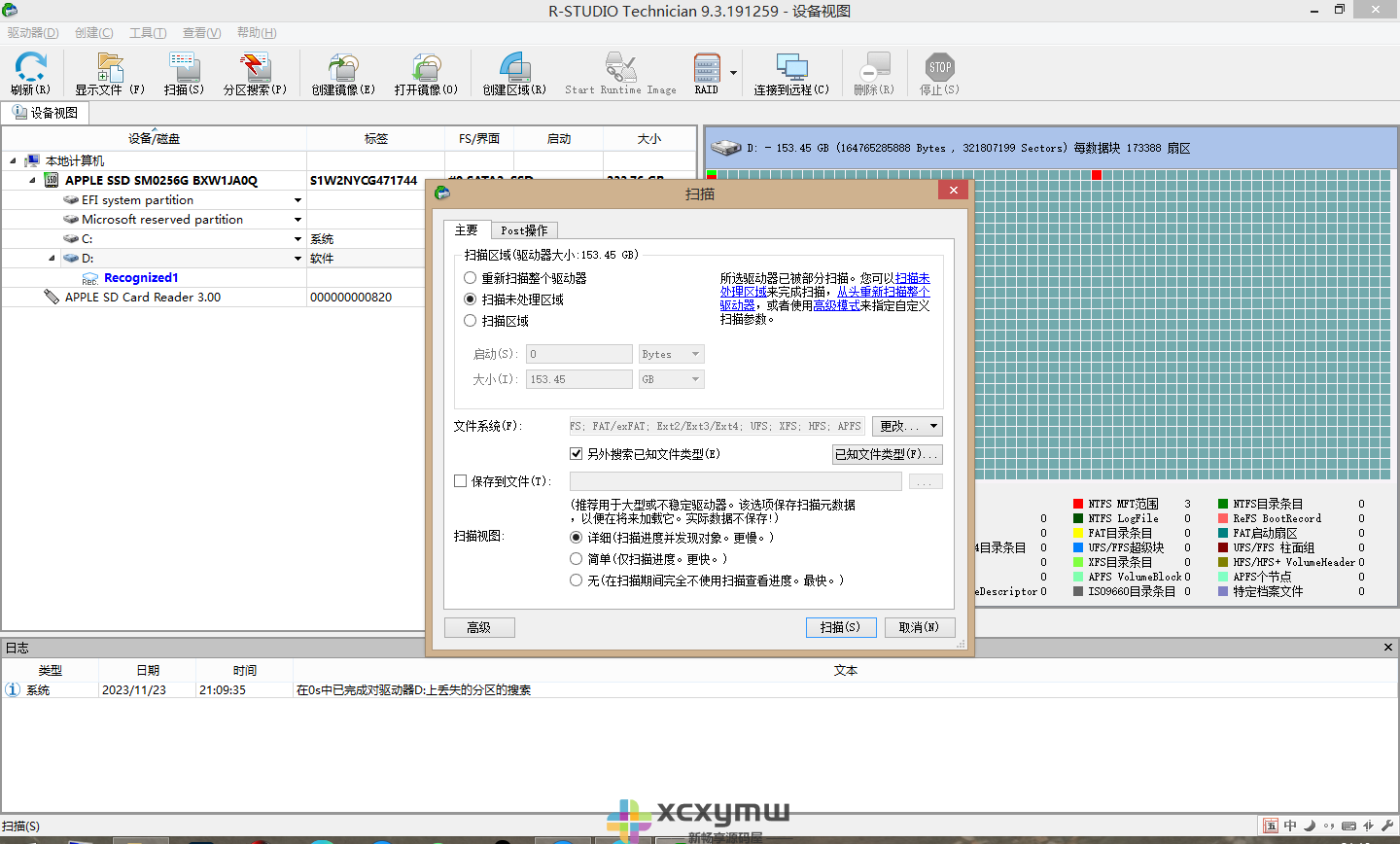Click the IME 中 language indicator in tray
The height and width of the screenshot is (844, 1400).
point(1290,826)
